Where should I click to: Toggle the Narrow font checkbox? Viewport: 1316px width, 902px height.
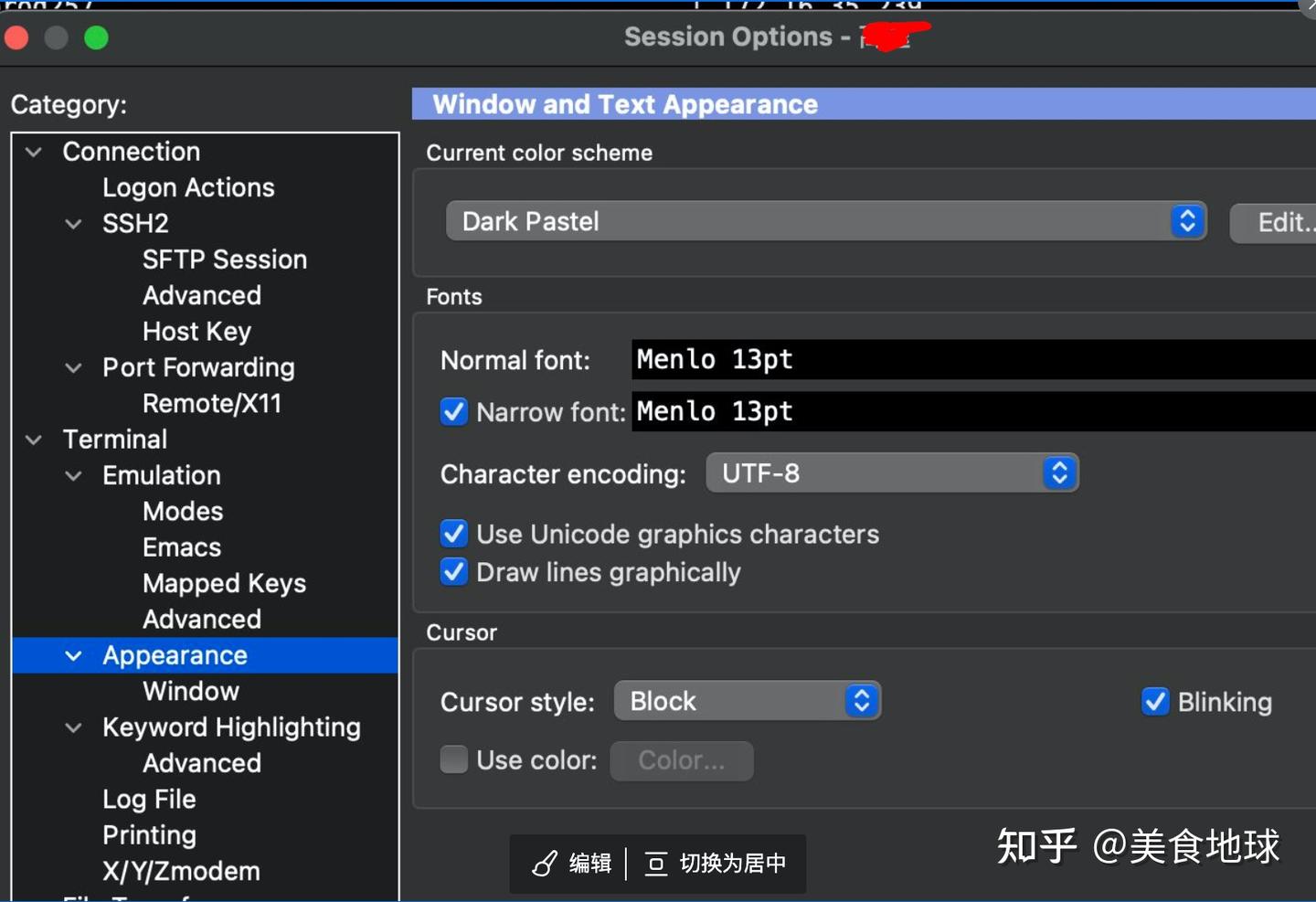(x=454, y=411)
